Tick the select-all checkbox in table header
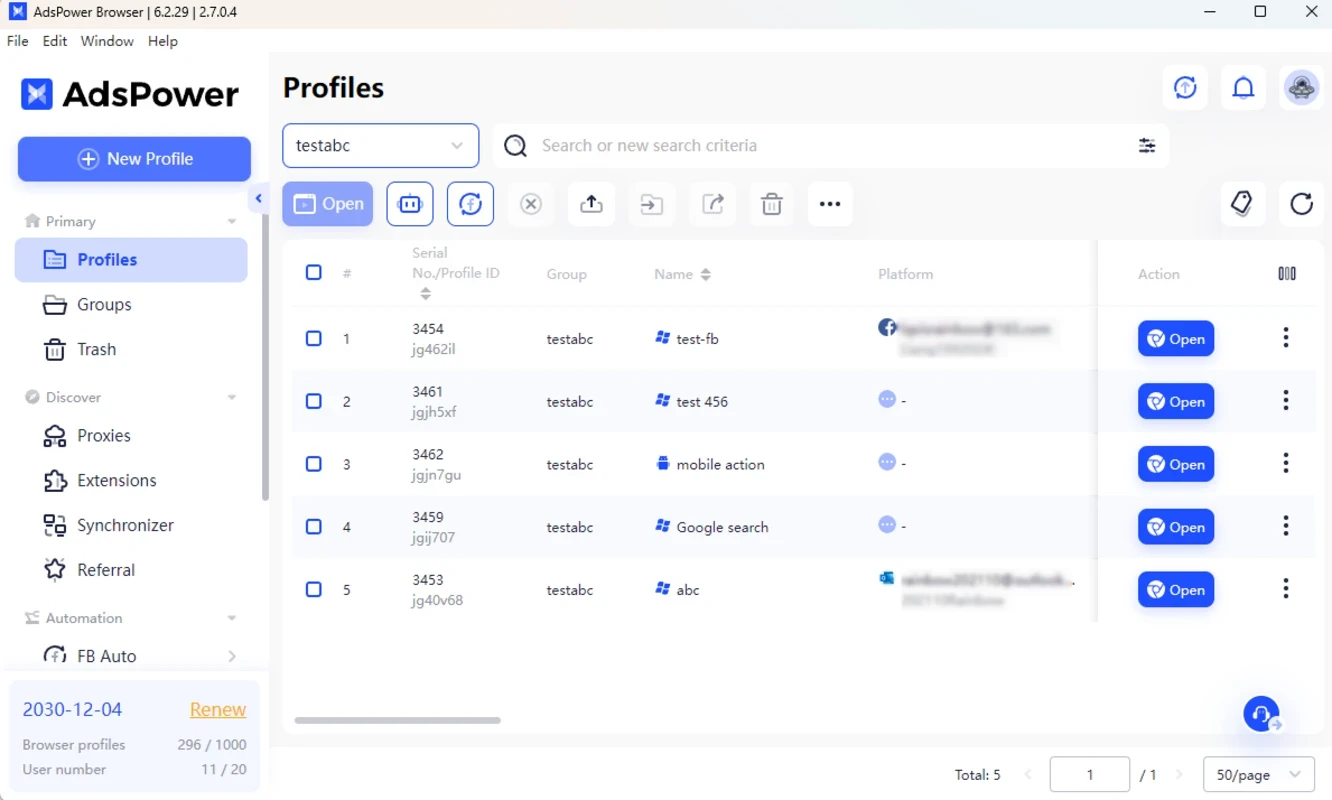The image size is (1332, 800). (313, 272)
